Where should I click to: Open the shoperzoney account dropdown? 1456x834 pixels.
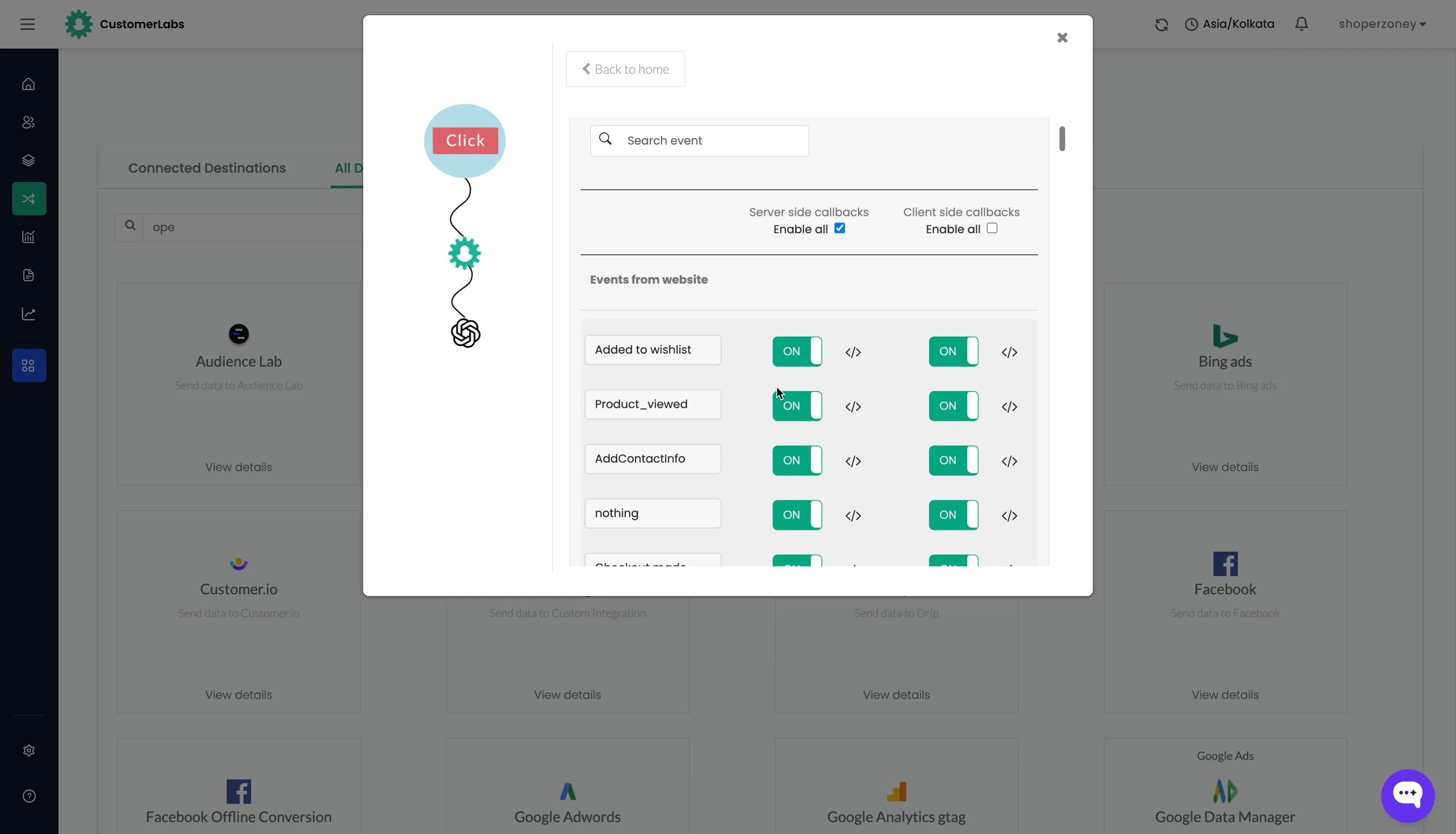click(1381, 24)
